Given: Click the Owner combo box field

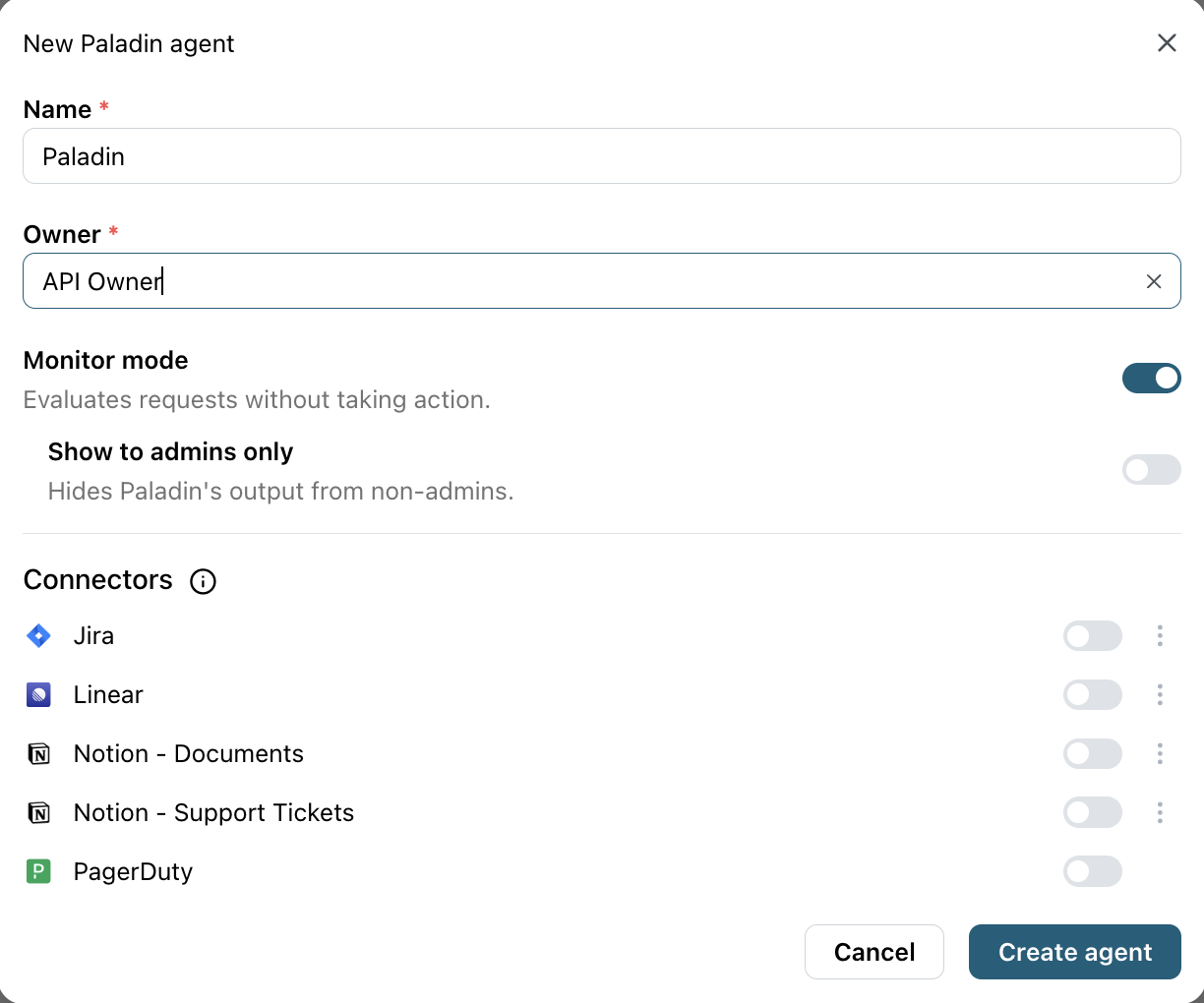Looking at the screenshot, I should point(602,281).
